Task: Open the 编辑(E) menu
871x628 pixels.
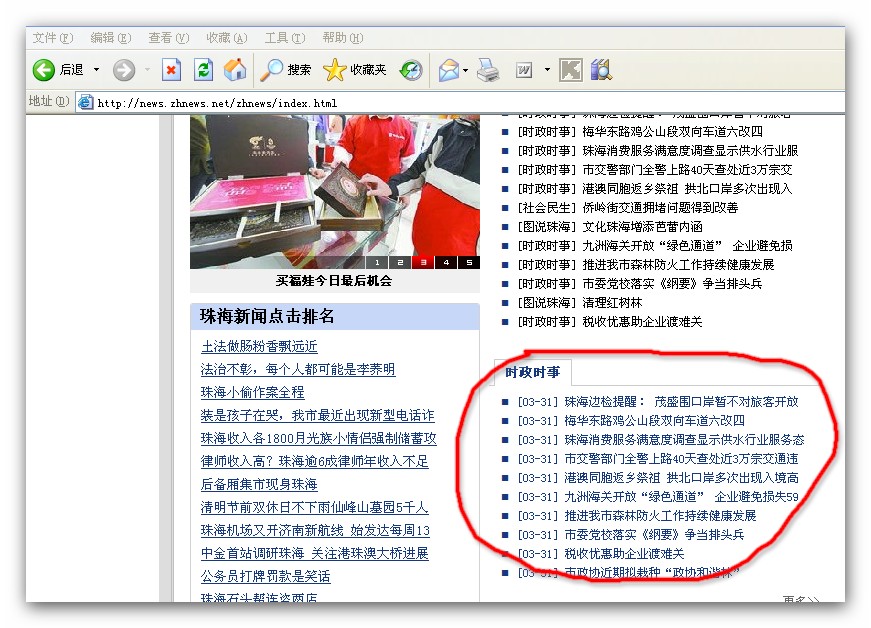Action: [x=111, y=38]
